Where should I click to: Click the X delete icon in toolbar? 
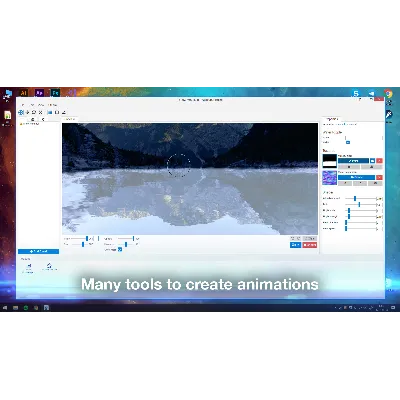40,113
